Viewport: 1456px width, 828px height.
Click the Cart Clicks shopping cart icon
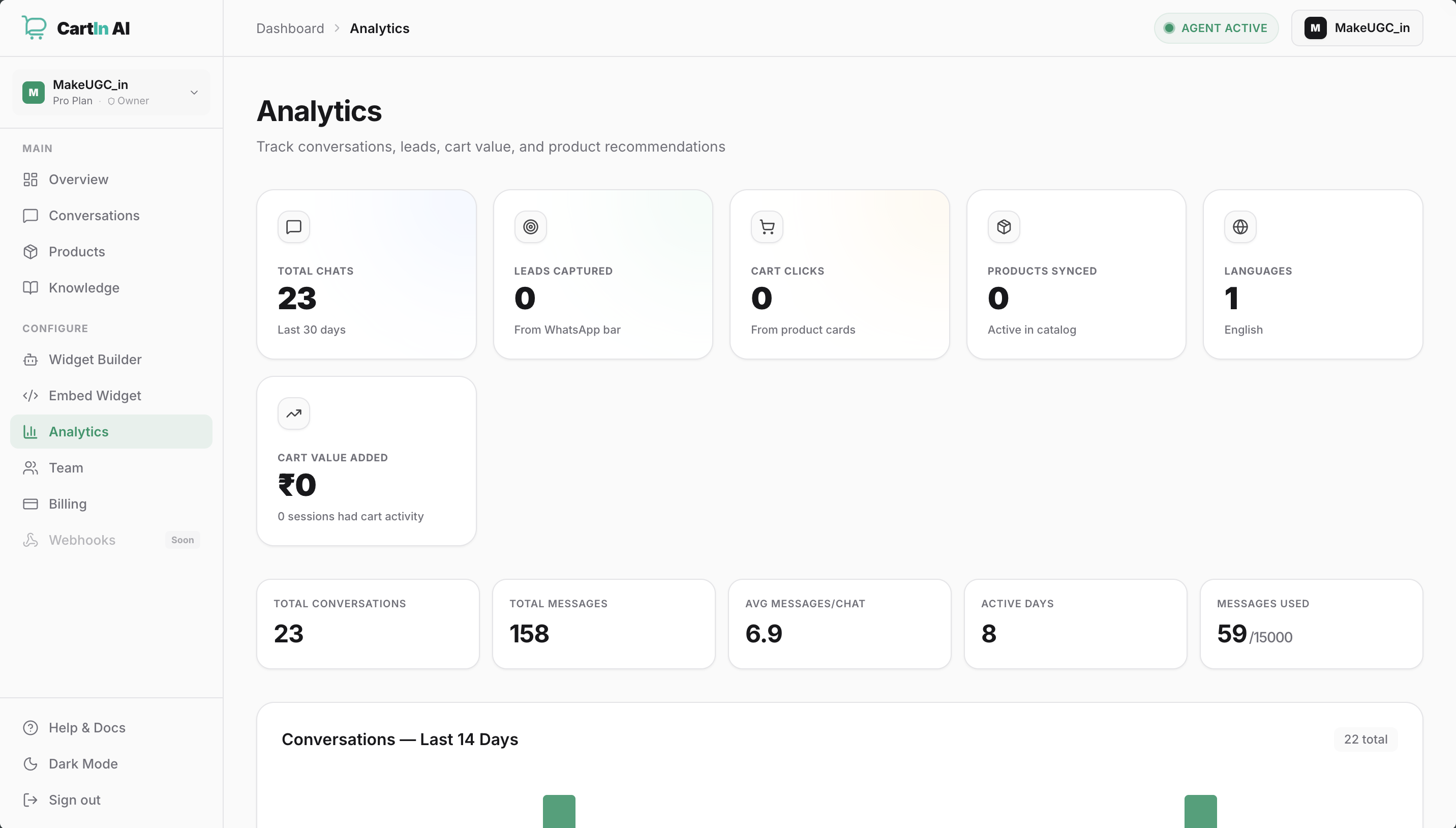coord(767,227)
